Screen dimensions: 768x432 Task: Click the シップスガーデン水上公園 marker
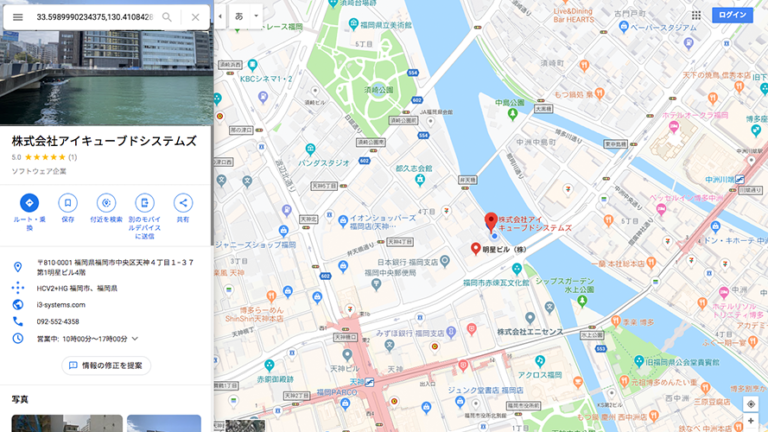point(582,301)
